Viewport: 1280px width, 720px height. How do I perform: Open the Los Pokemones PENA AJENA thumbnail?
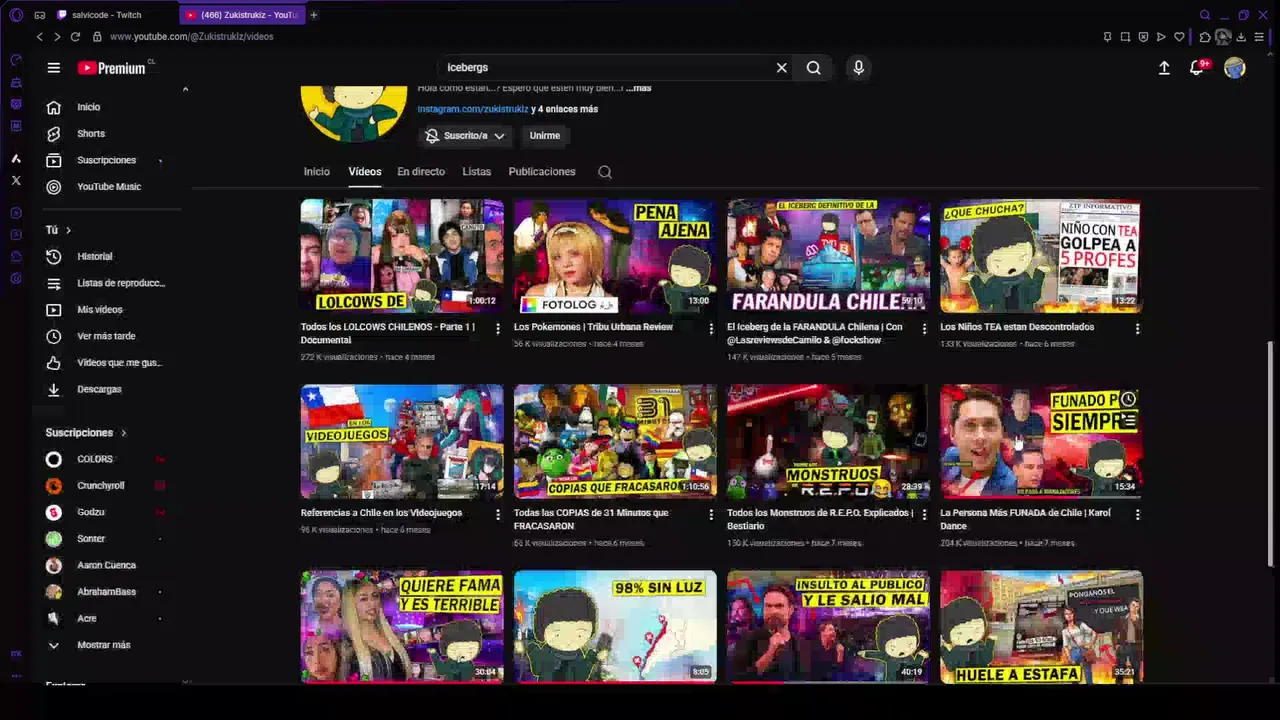615,256
